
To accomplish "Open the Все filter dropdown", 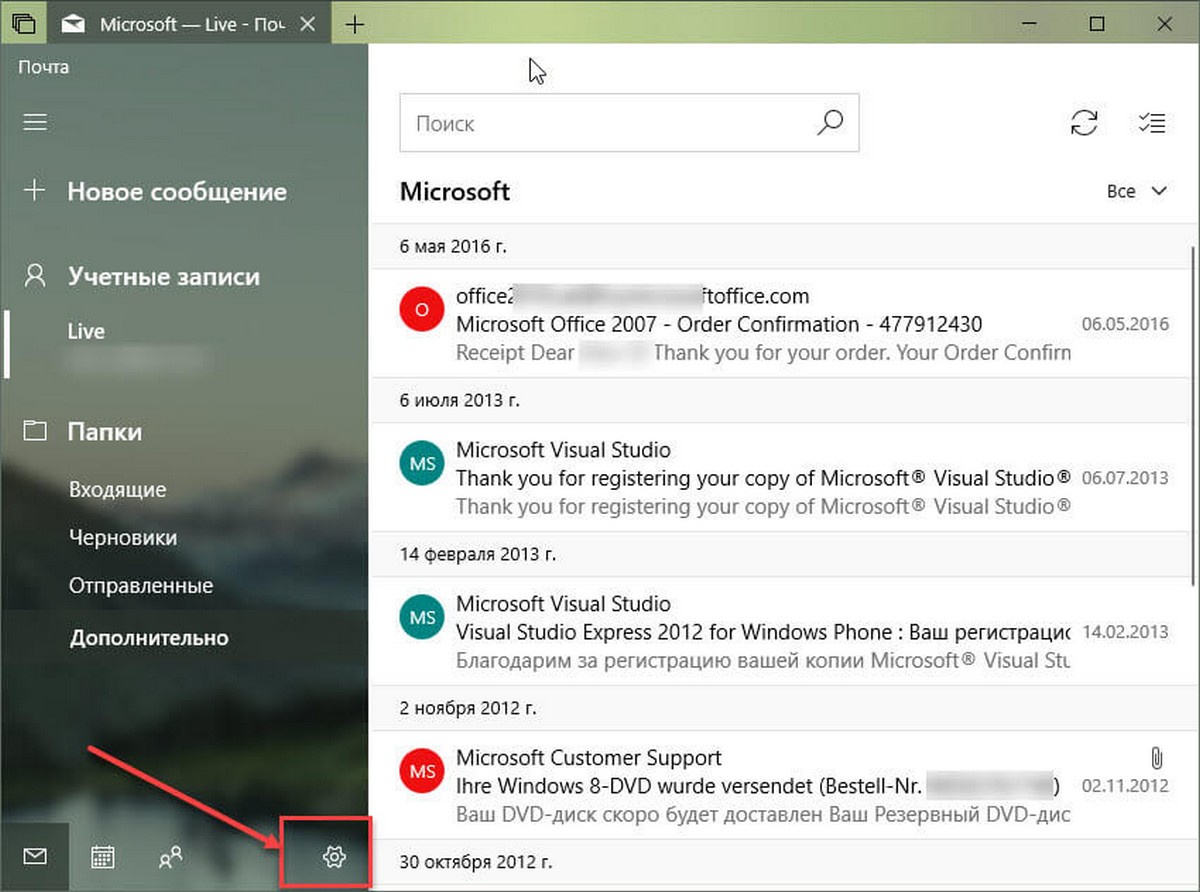I will pos(1136,191).
